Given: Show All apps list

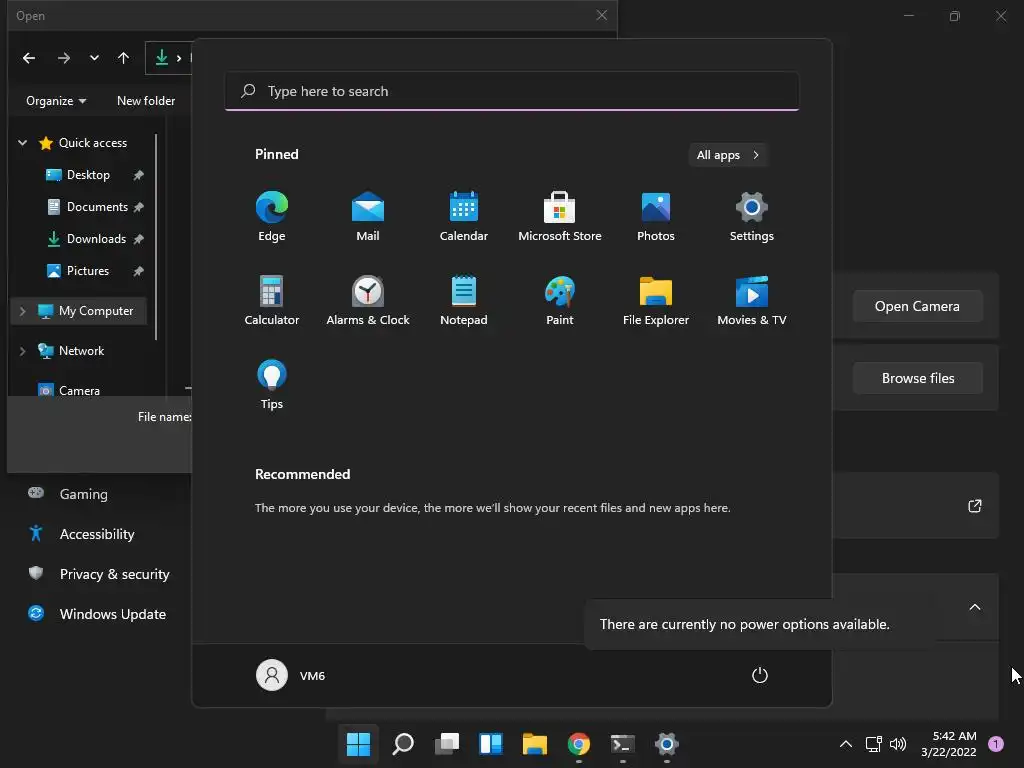Looking at the screenshot, I should pos(728,155).
